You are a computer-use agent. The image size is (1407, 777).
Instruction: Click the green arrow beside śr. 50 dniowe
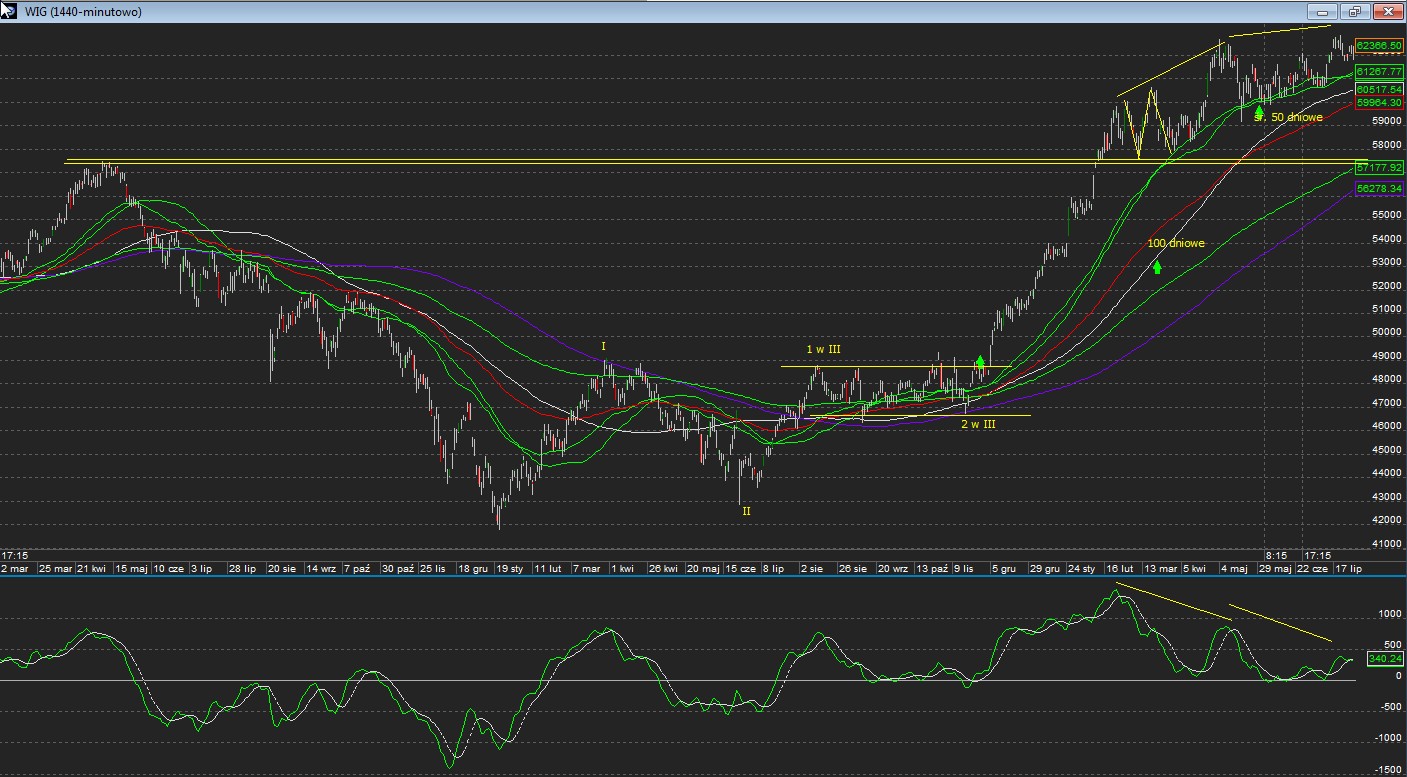pos(1259,113)
